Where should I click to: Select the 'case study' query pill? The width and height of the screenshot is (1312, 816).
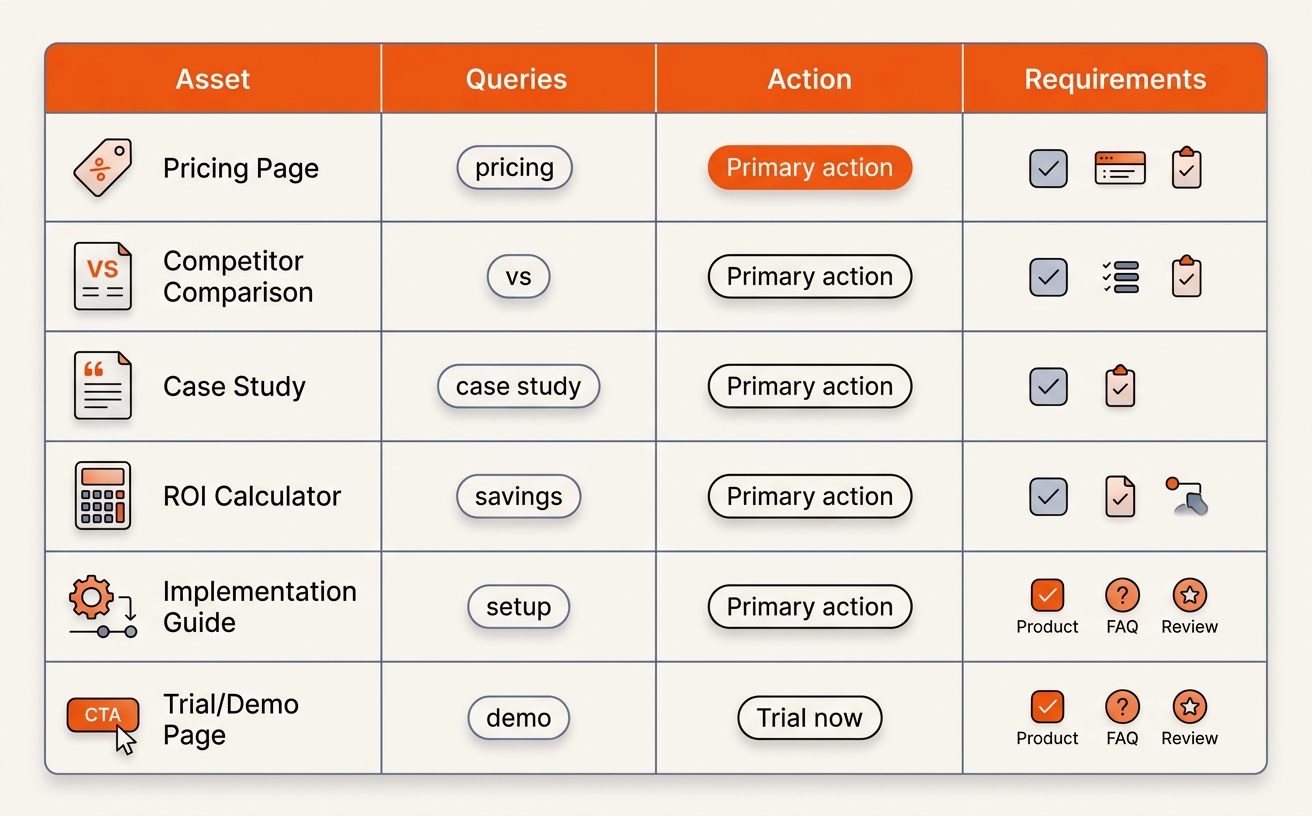(x=518, y=386)
